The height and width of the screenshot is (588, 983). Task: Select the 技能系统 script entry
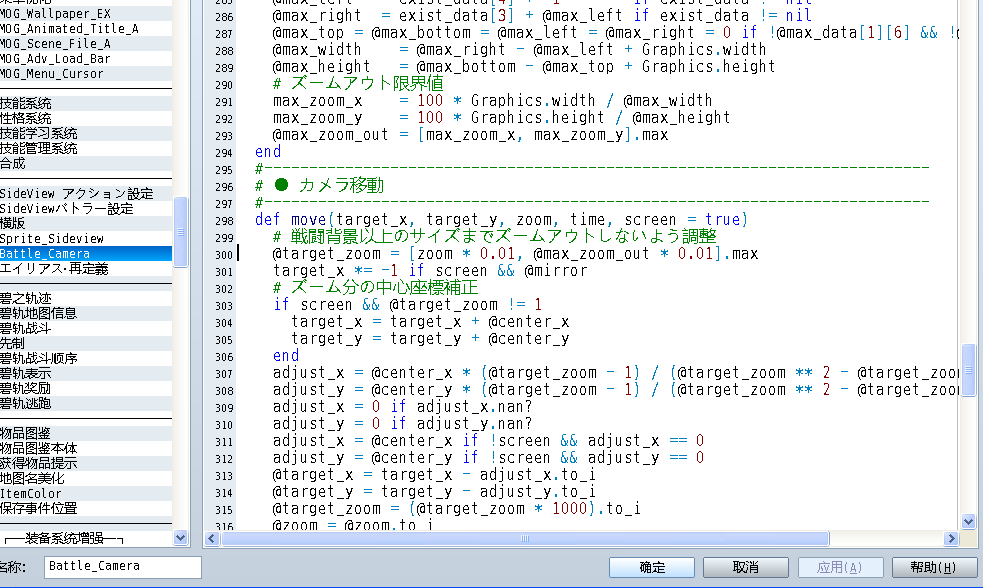click(86, 103)
